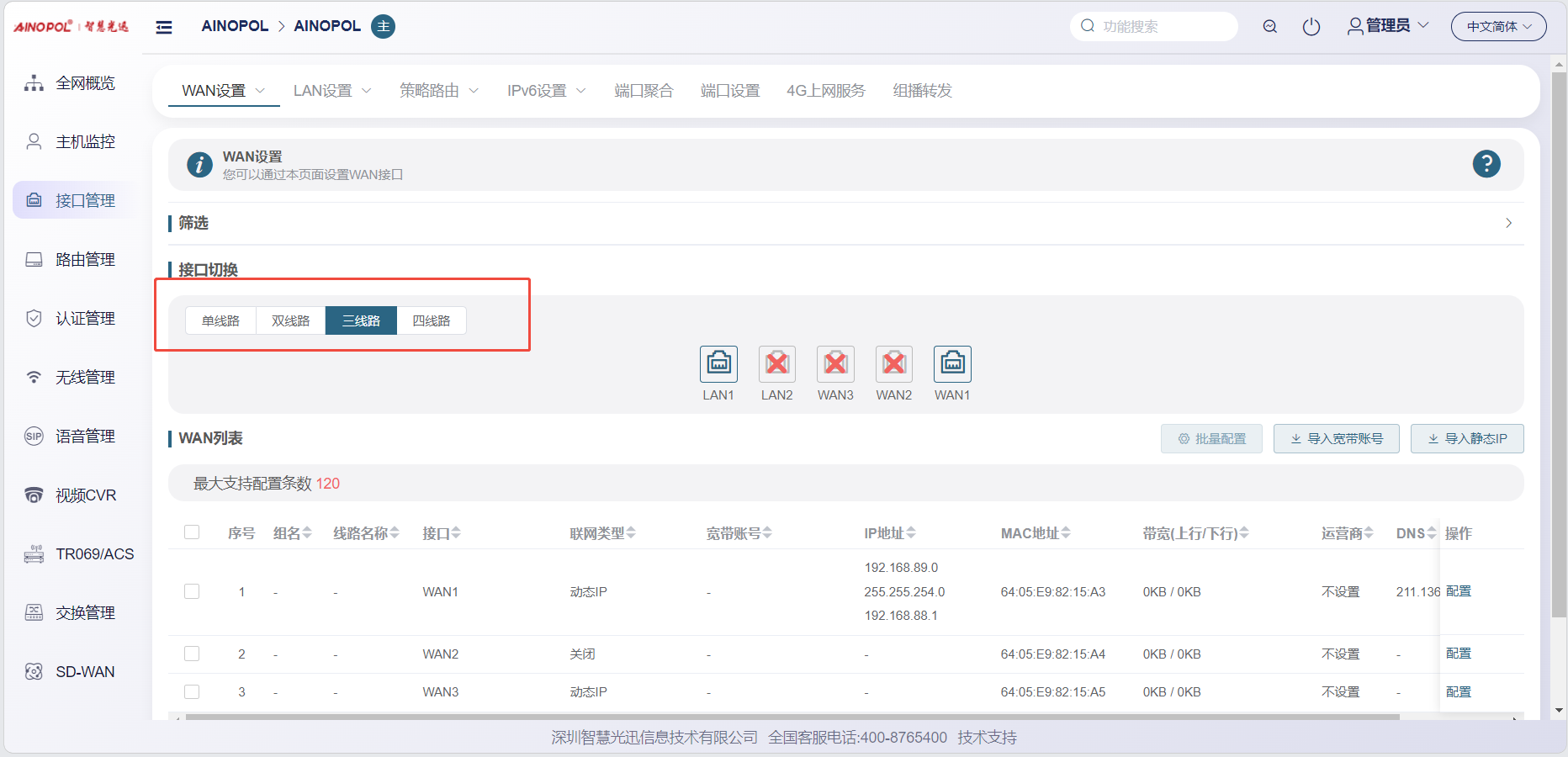Check the select-all checkbox in table header
The image size is (1568, 757).
click(192, 532)
